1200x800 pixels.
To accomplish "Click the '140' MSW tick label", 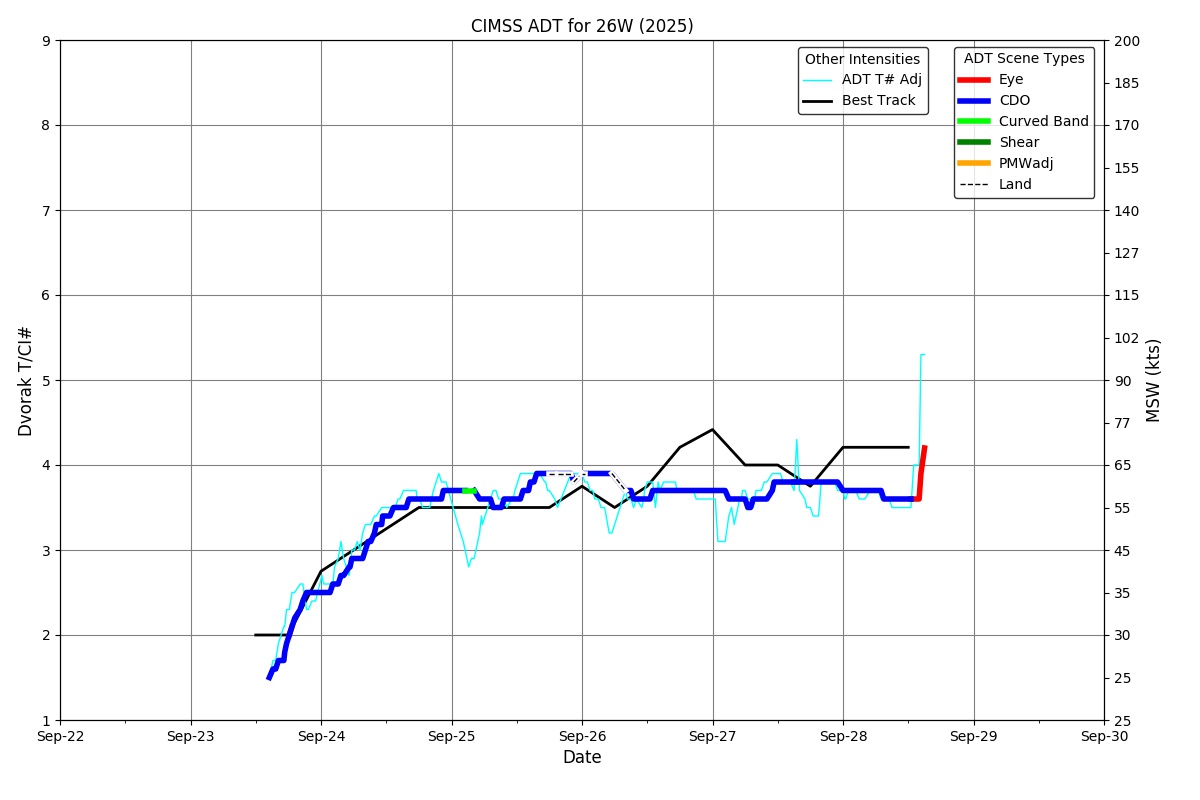I will point(1126,211).
